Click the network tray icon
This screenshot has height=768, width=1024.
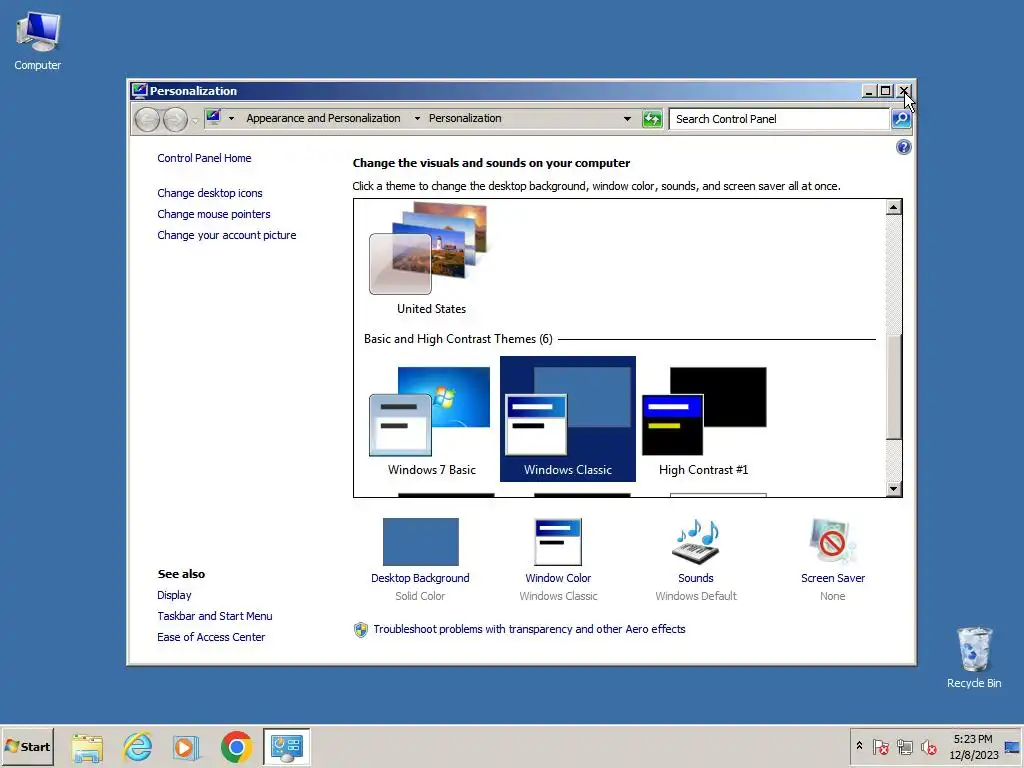[905, 746]
